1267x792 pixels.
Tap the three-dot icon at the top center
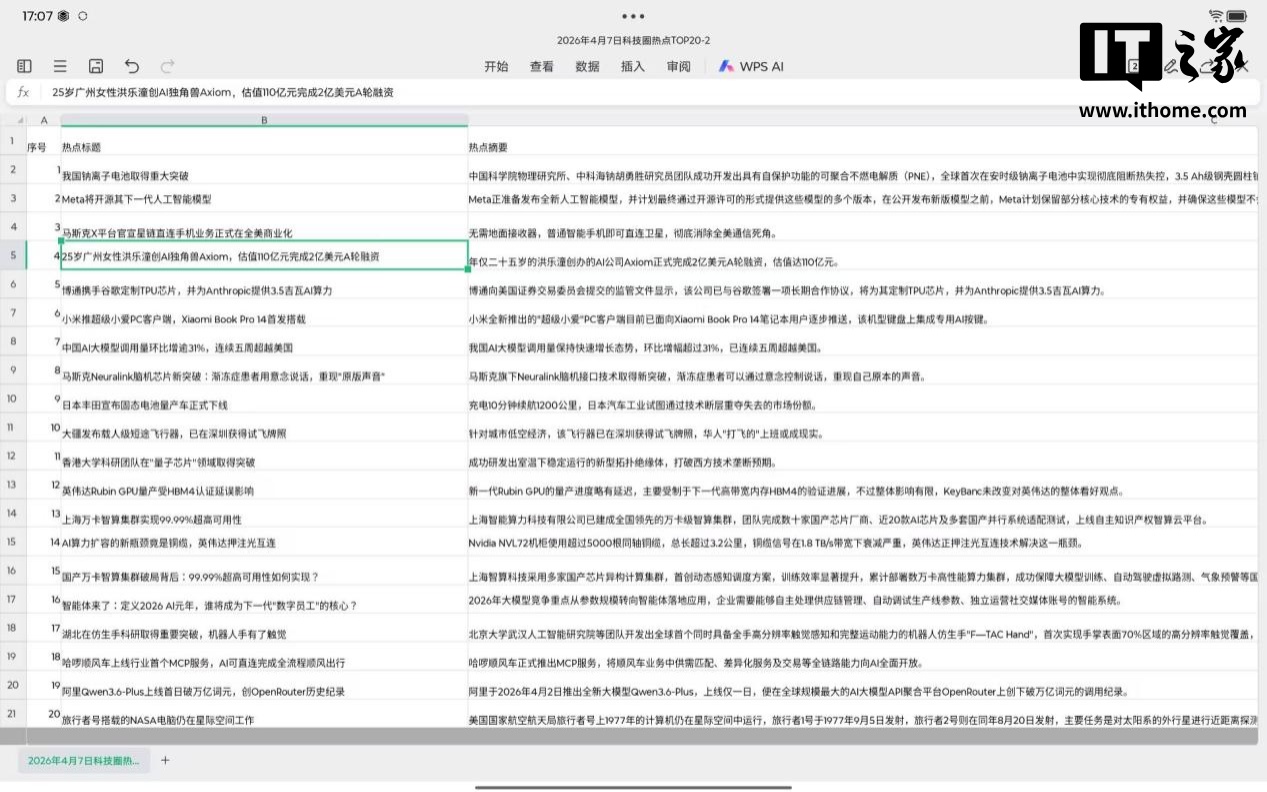633,16
